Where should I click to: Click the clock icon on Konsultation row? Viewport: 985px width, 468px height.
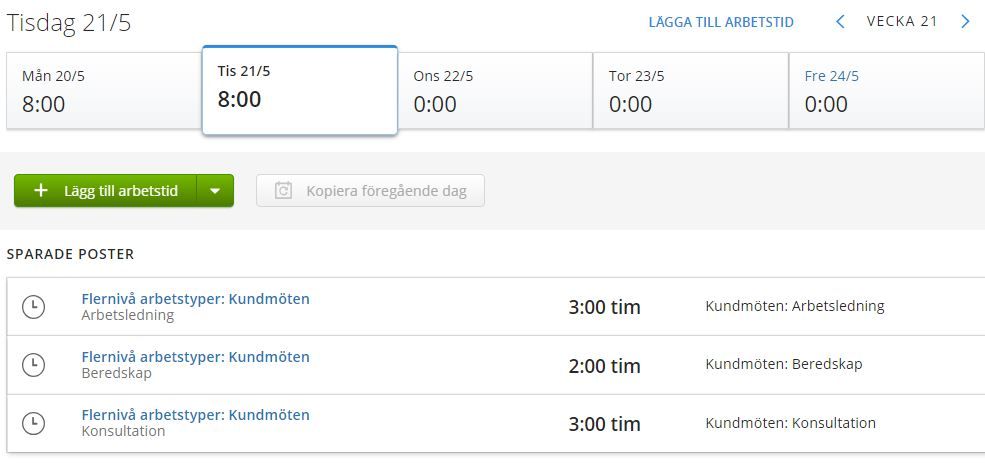pos(34,423)
